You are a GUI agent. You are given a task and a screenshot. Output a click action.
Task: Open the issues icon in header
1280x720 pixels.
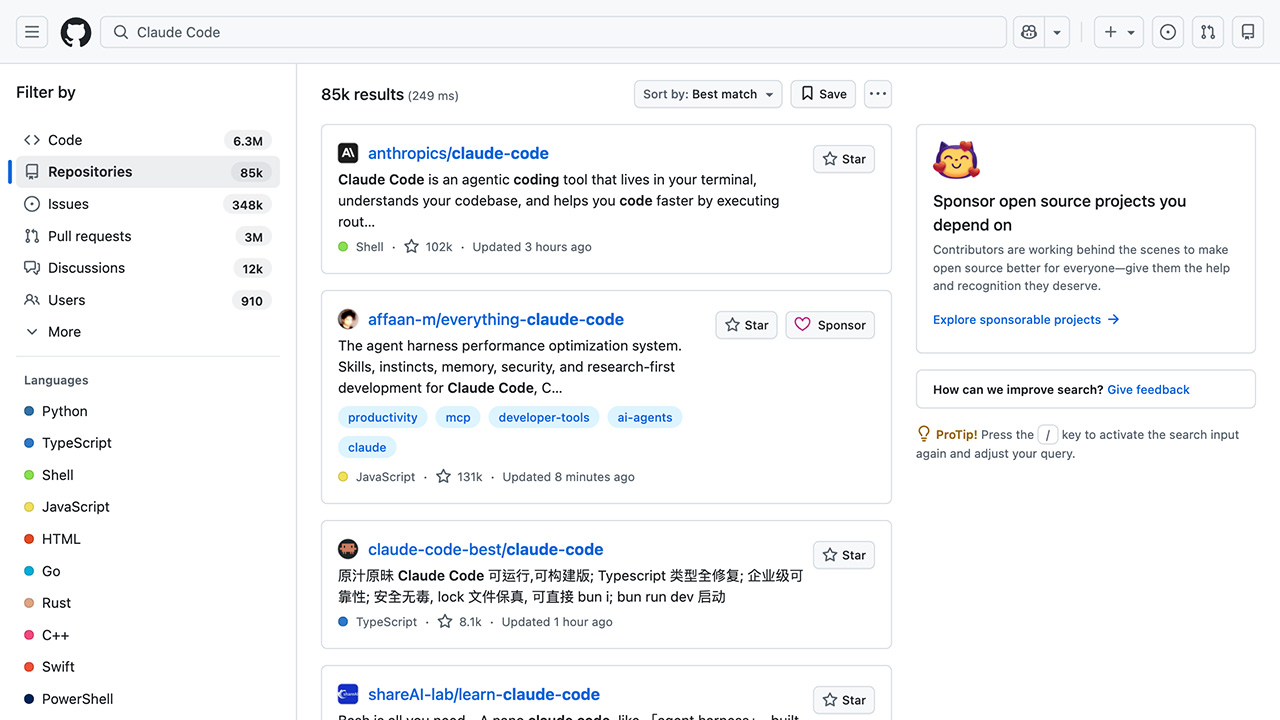pyautogui.click(x=1168, y=32)
